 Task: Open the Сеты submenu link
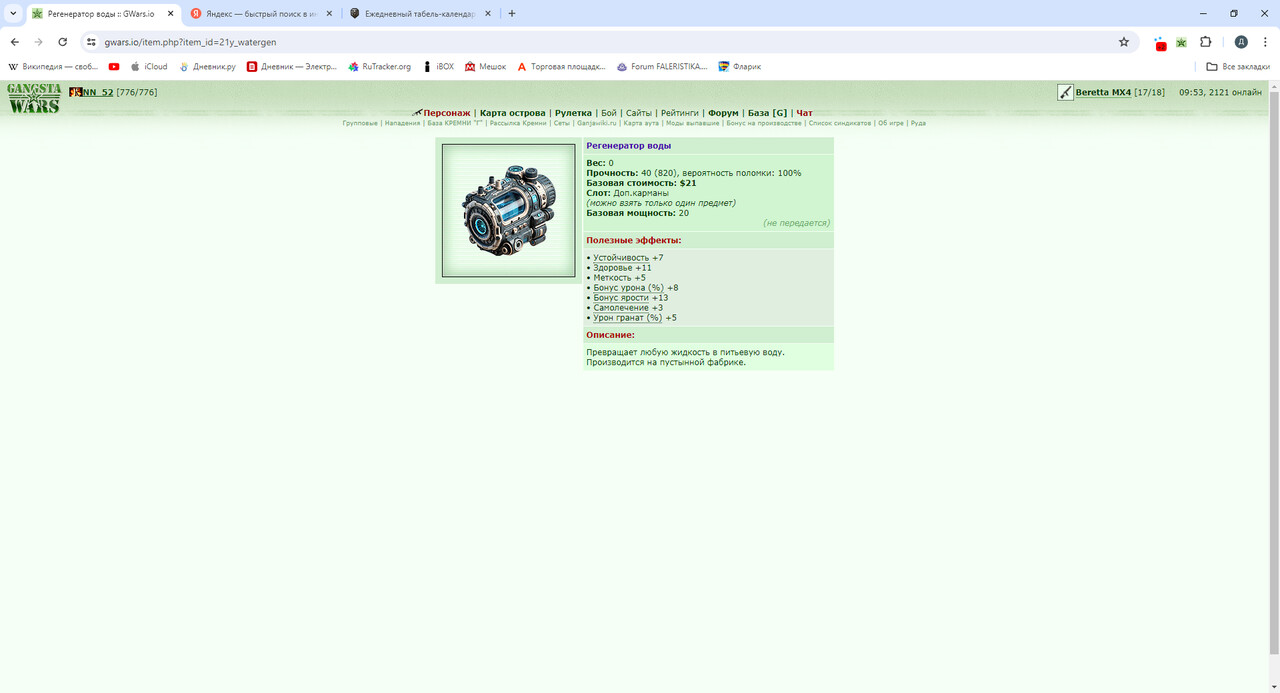point(561,123)
